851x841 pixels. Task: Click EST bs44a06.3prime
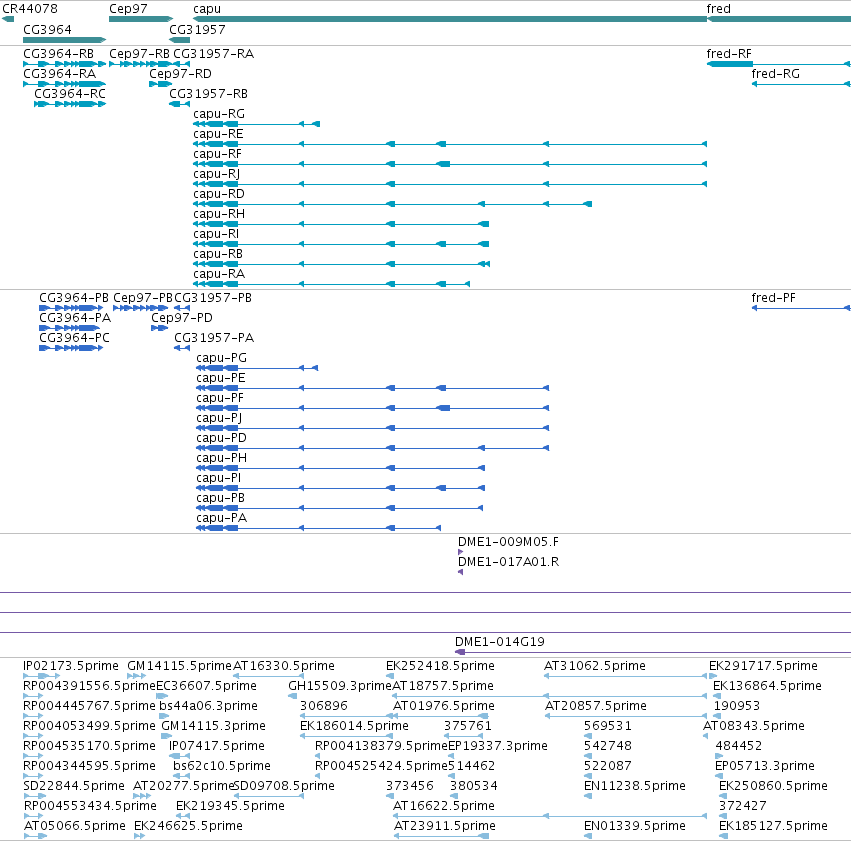click(164, 716)
